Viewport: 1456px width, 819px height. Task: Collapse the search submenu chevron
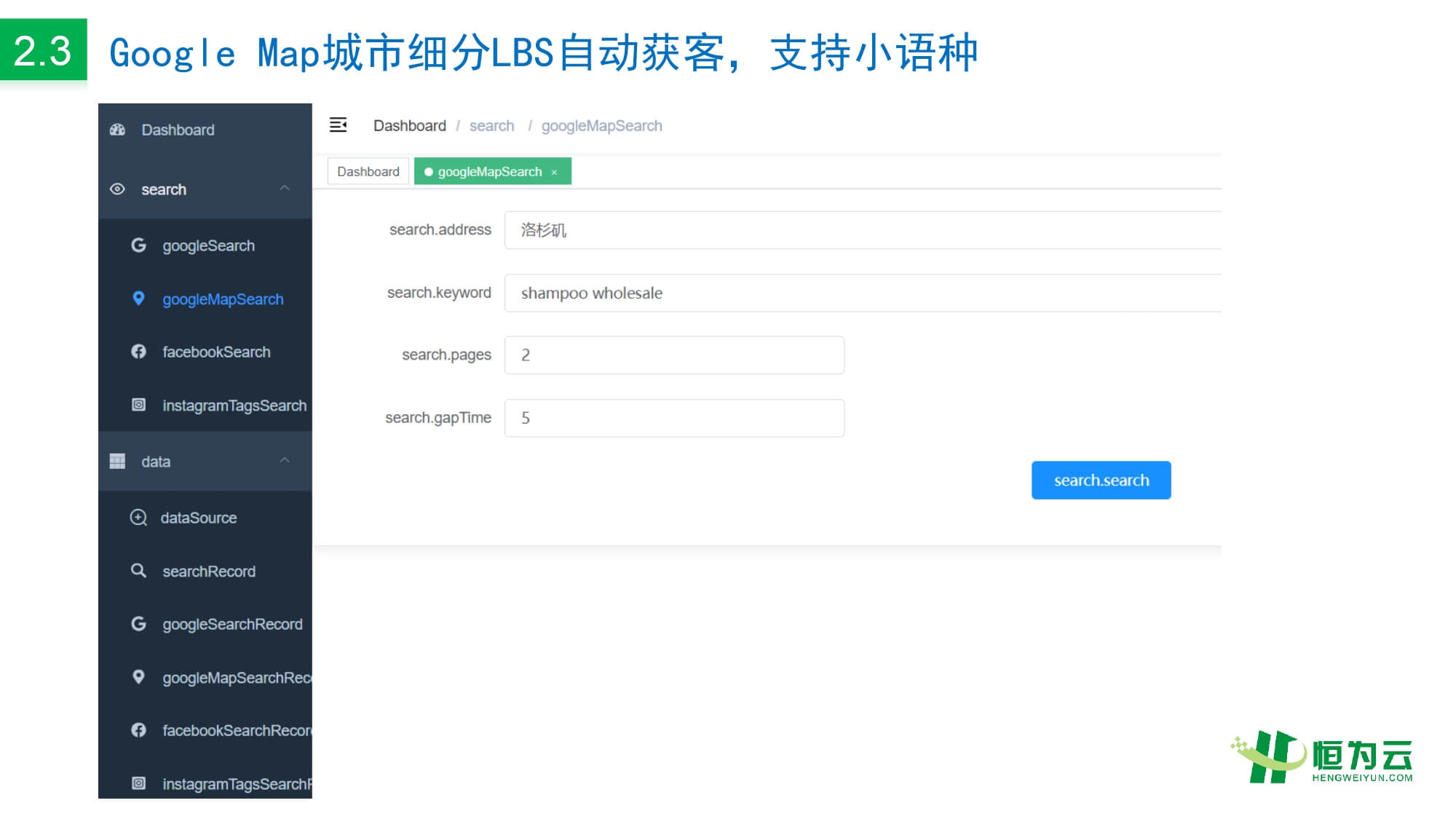[x=285, y=189]
